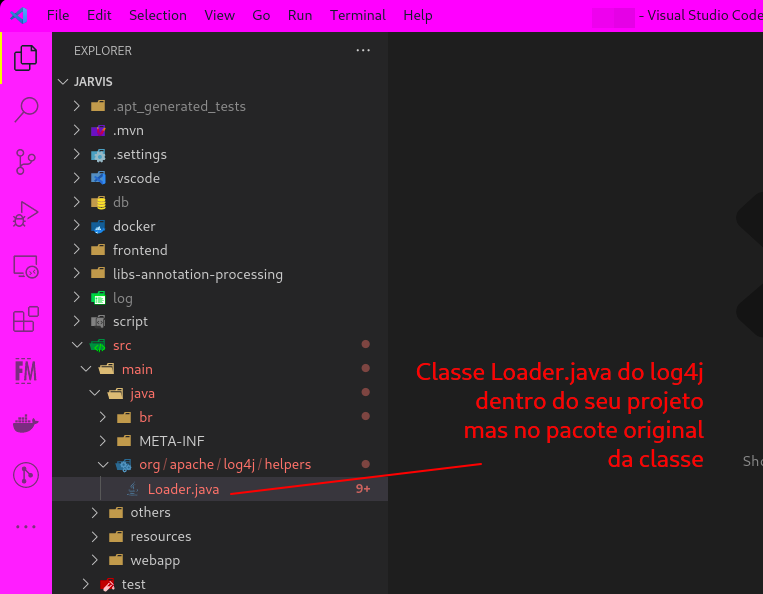Open the Go menu
This screenshot has width=763, height=594.
click(261, 15)
